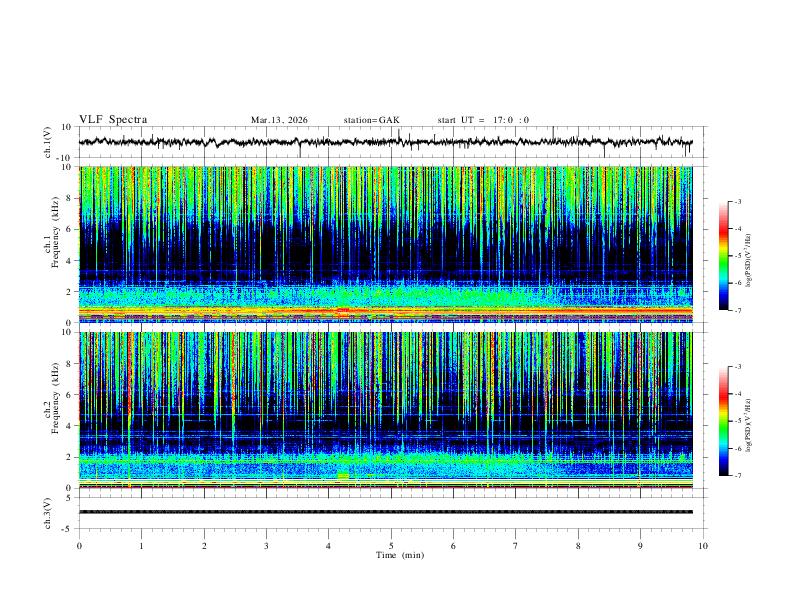The image size is (792, 612).
Task: Click the 'Time (min)' axis label
Action: [x=400, y=555]
